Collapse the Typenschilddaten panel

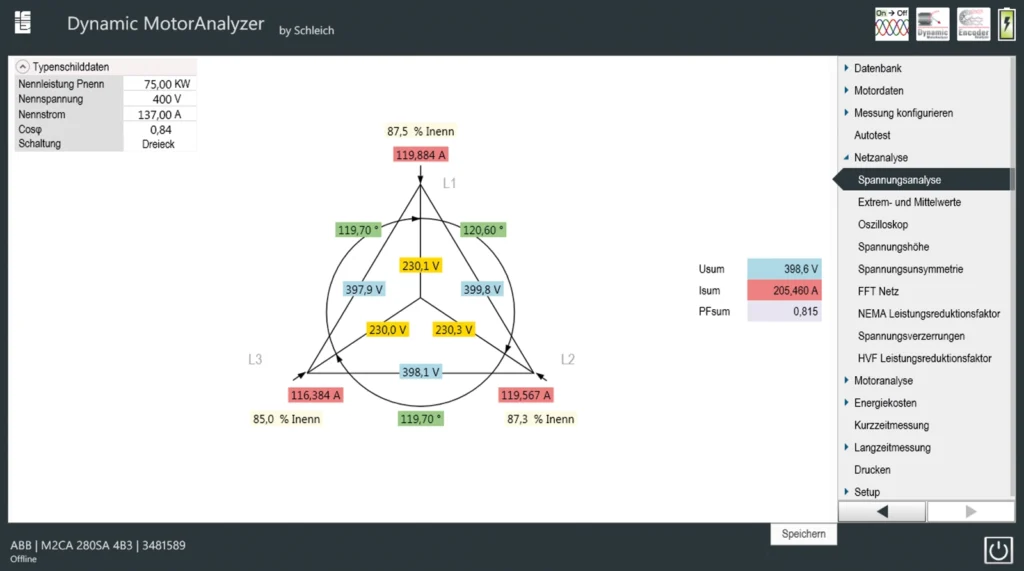(x=23, y=67)
